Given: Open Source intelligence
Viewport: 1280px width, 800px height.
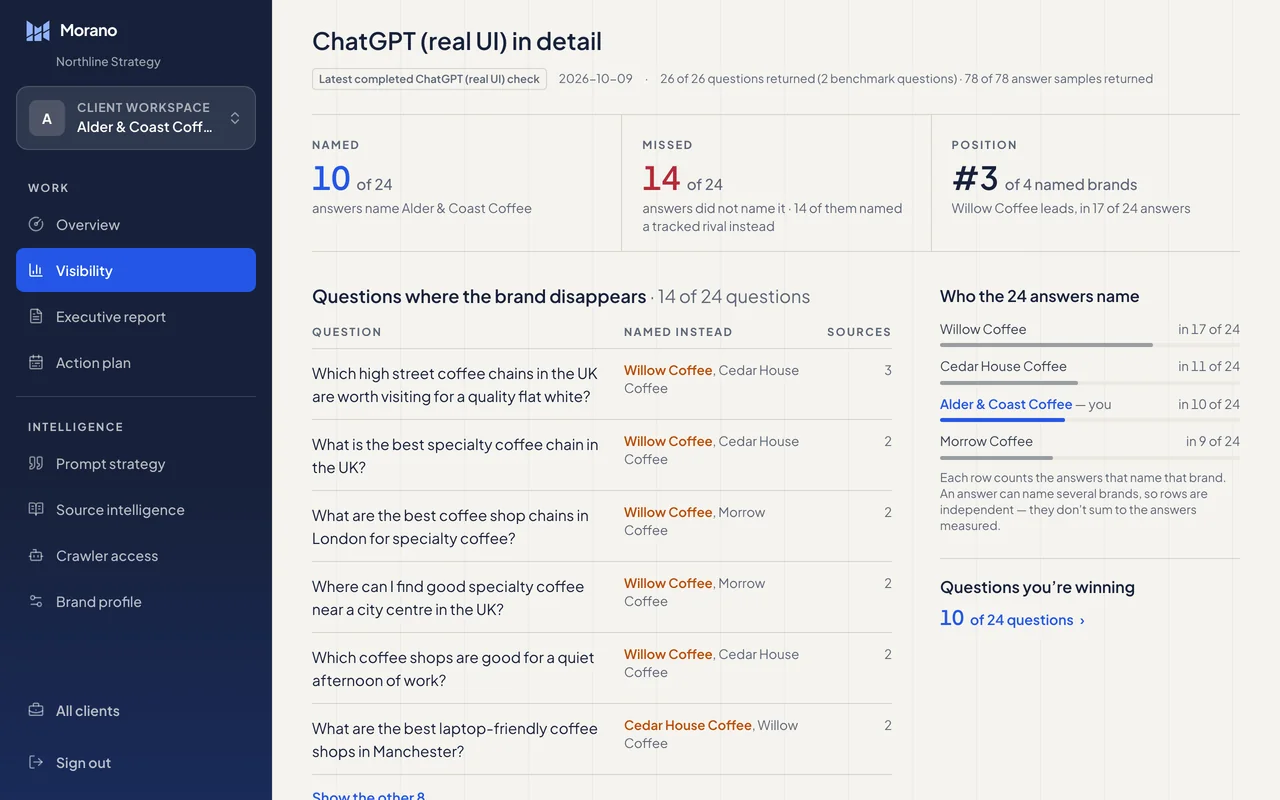Looking at the screenshot, I should tap(136, 509).
